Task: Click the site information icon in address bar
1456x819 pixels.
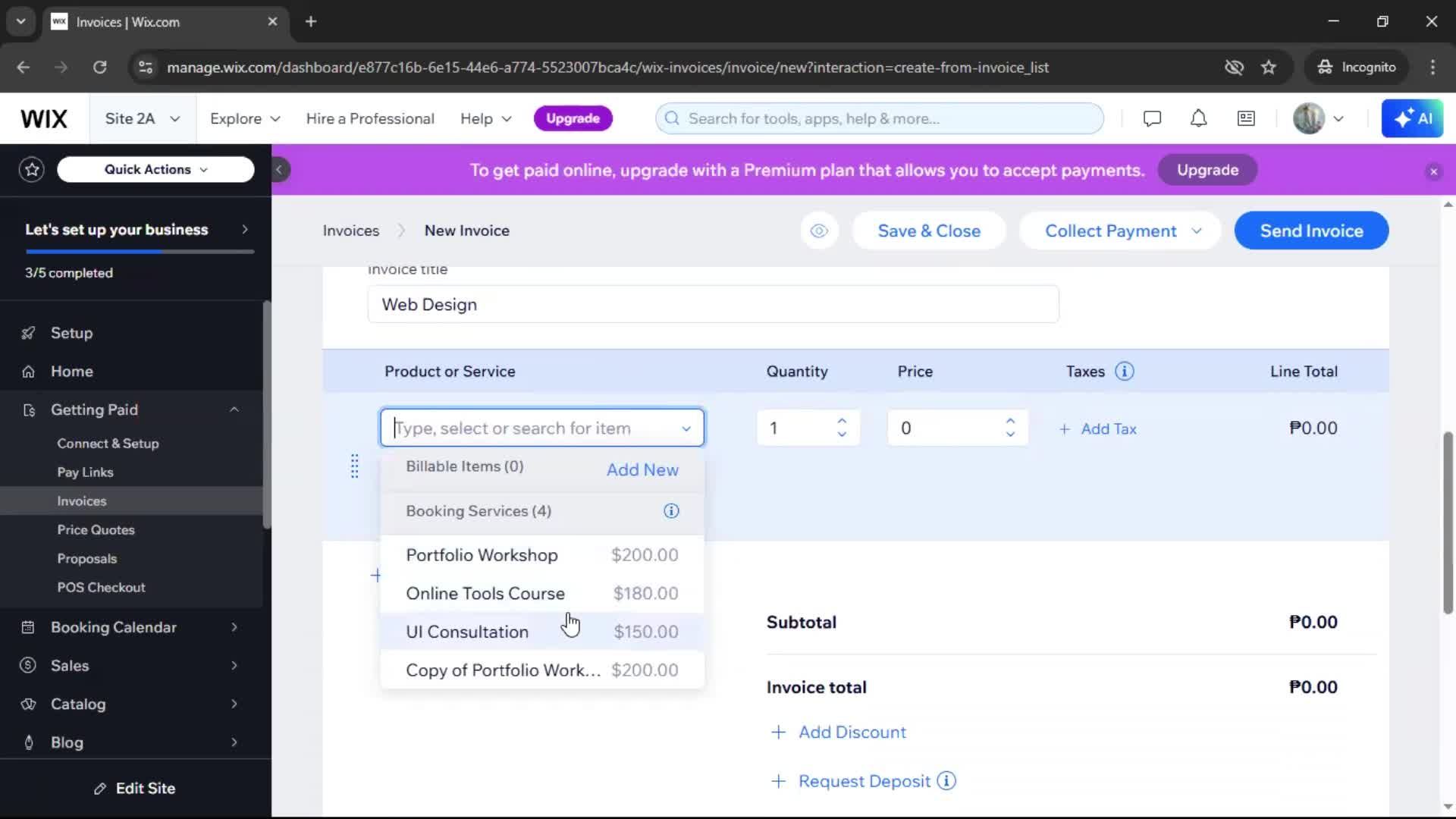Action: pyautogui.click(x=145, y=67)
